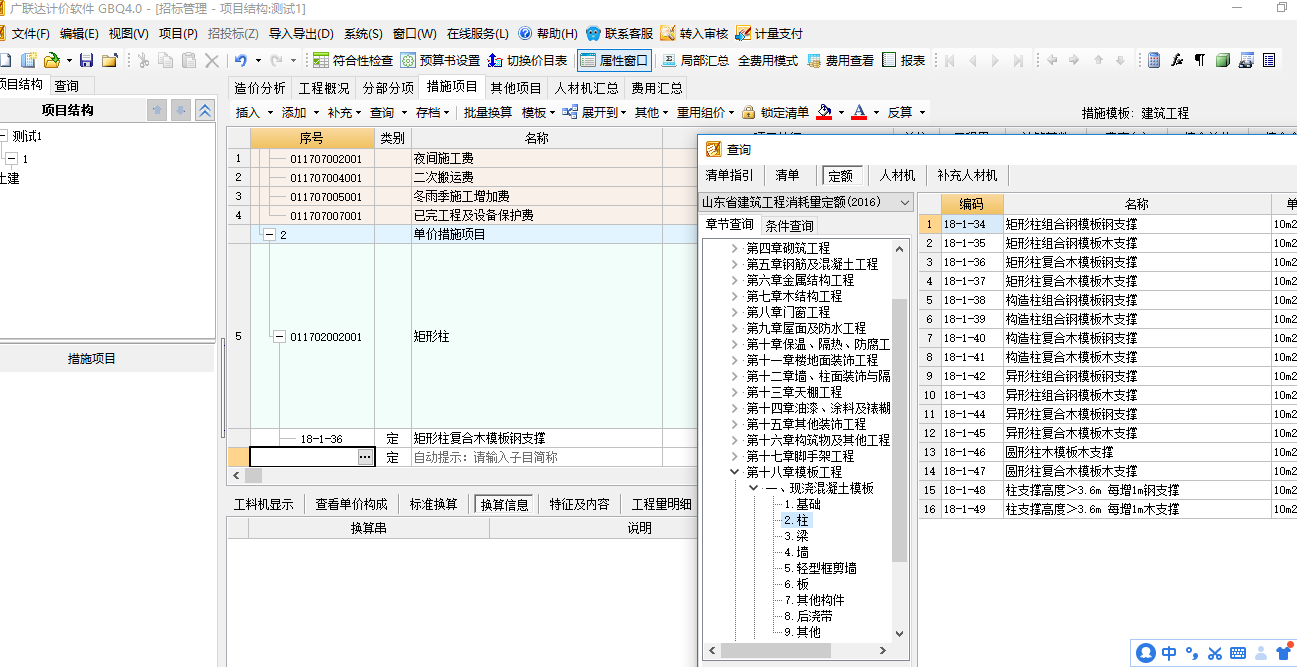Click the ellipsis button in empty code cell

(365, 456)
